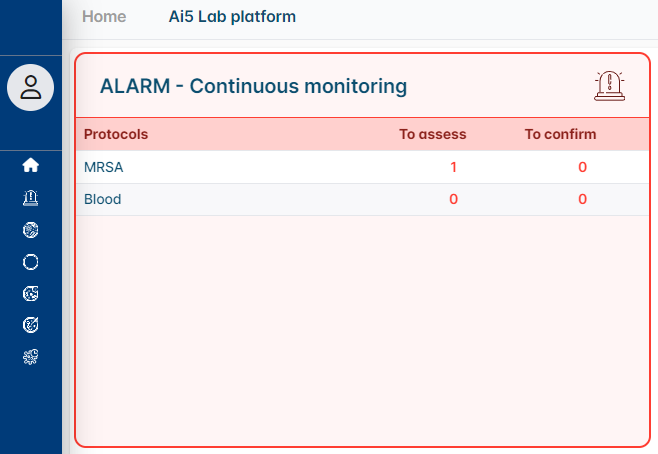Click the 'To confirm' column header

click(560, 134)
